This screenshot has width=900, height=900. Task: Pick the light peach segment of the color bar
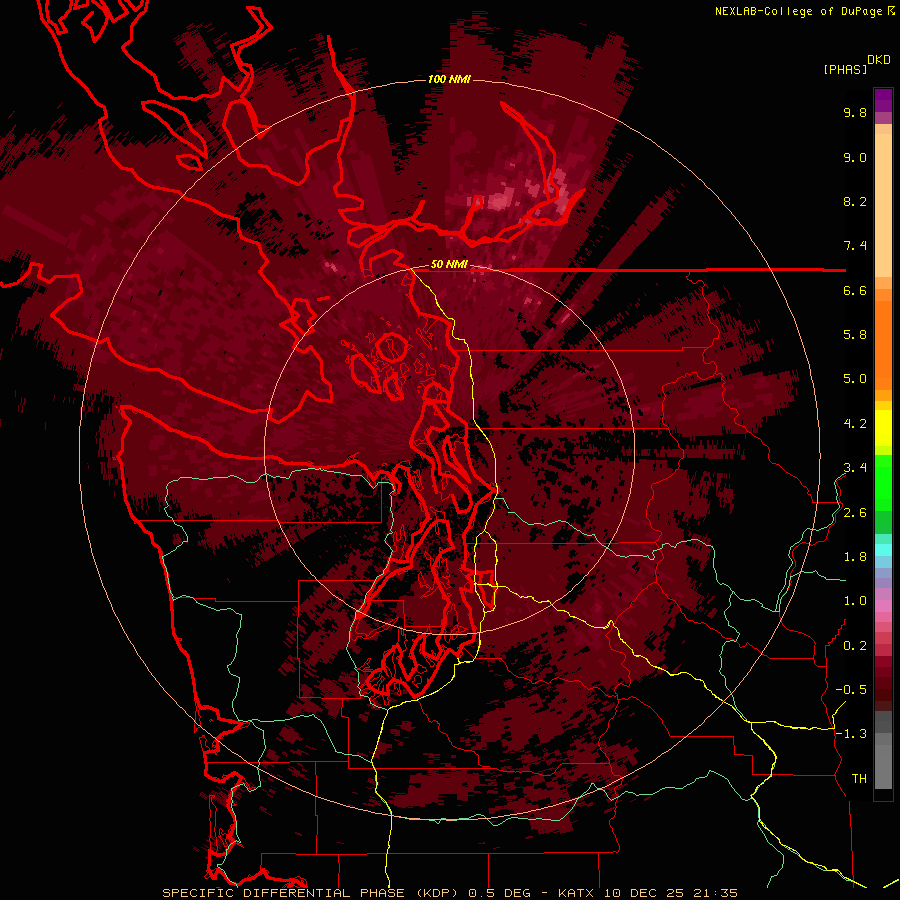[883, 207]
